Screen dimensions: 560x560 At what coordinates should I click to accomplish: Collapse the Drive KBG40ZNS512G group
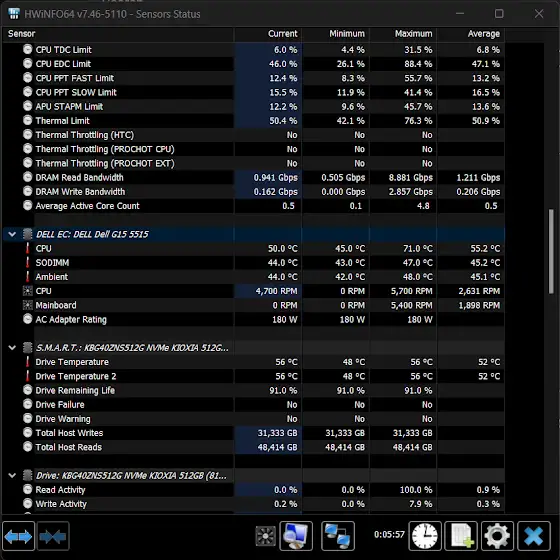pos(12,475)
